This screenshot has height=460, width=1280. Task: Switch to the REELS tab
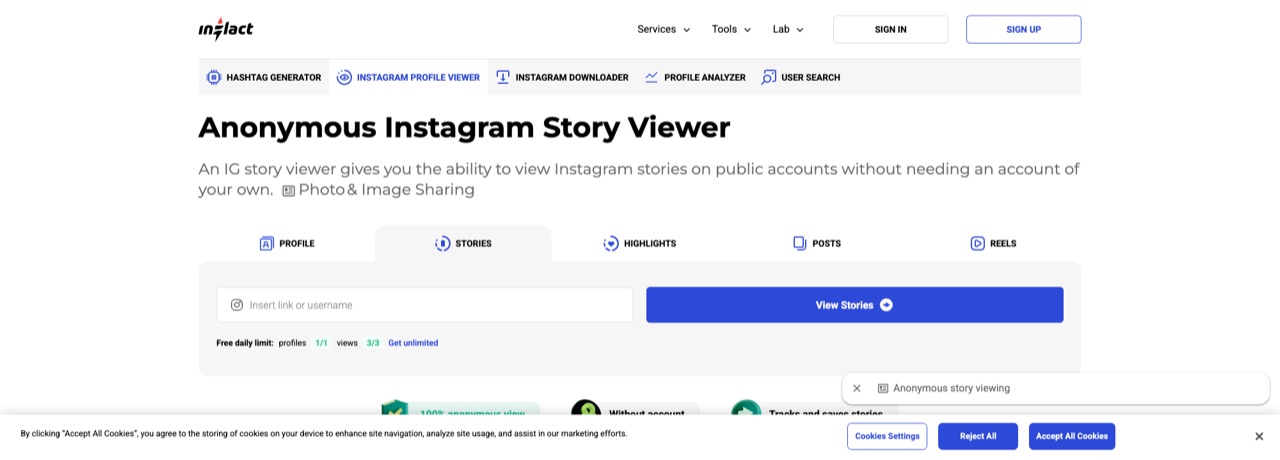(x=993, y=243)
